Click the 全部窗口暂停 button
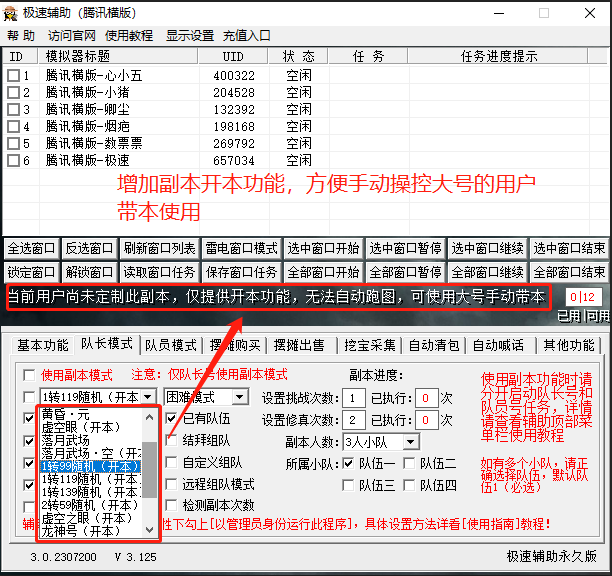The height and width of the screenshot is (576, 612). [x=405, y=272]
